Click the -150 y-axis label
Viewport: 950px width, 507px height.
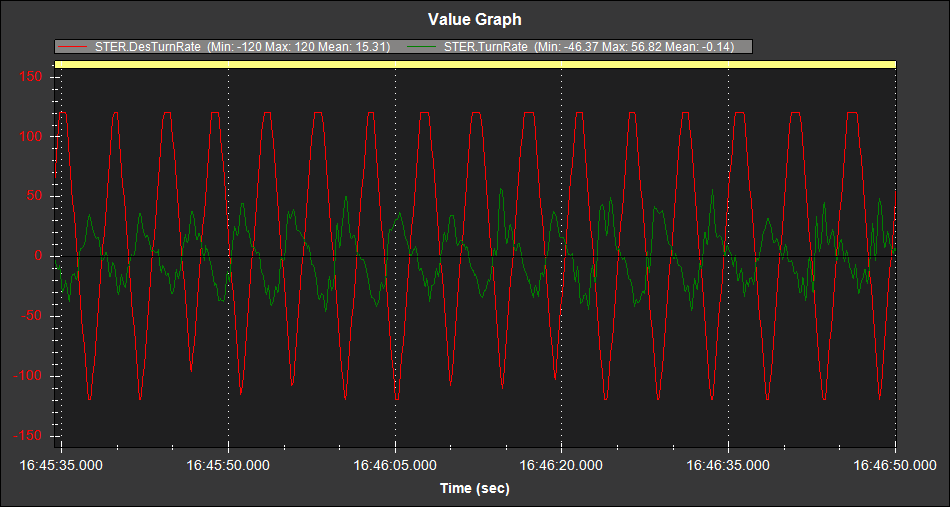pyautogui.click(x=27, y=436)
